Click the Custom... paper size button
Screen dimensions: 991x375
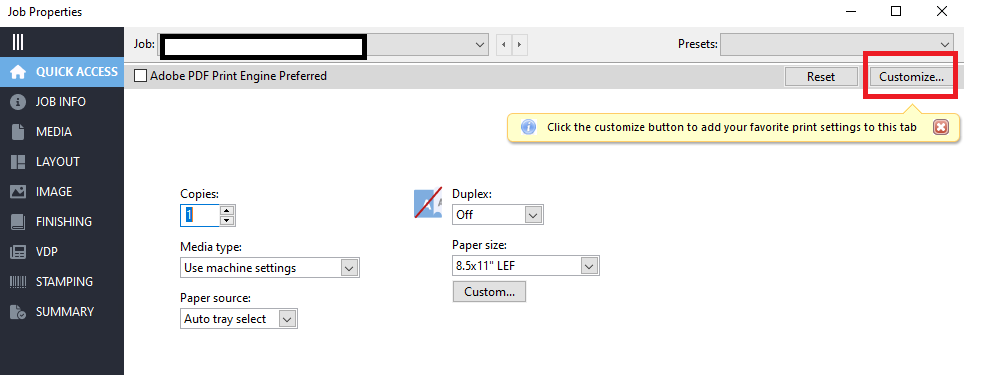(489, 292)
